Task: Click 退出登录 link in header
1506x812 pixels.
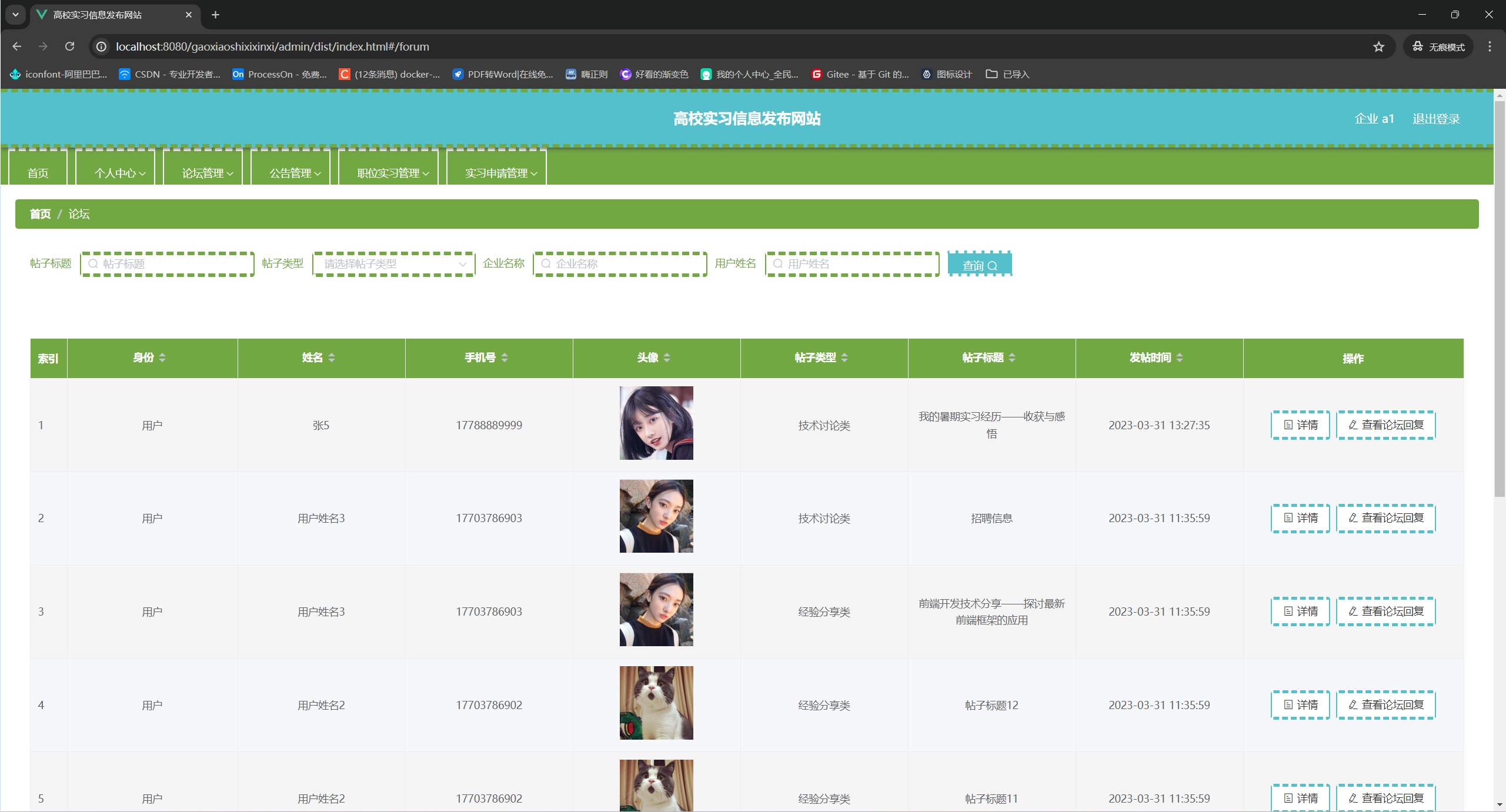Action: pyautogui.click(x=1435, y=119)
